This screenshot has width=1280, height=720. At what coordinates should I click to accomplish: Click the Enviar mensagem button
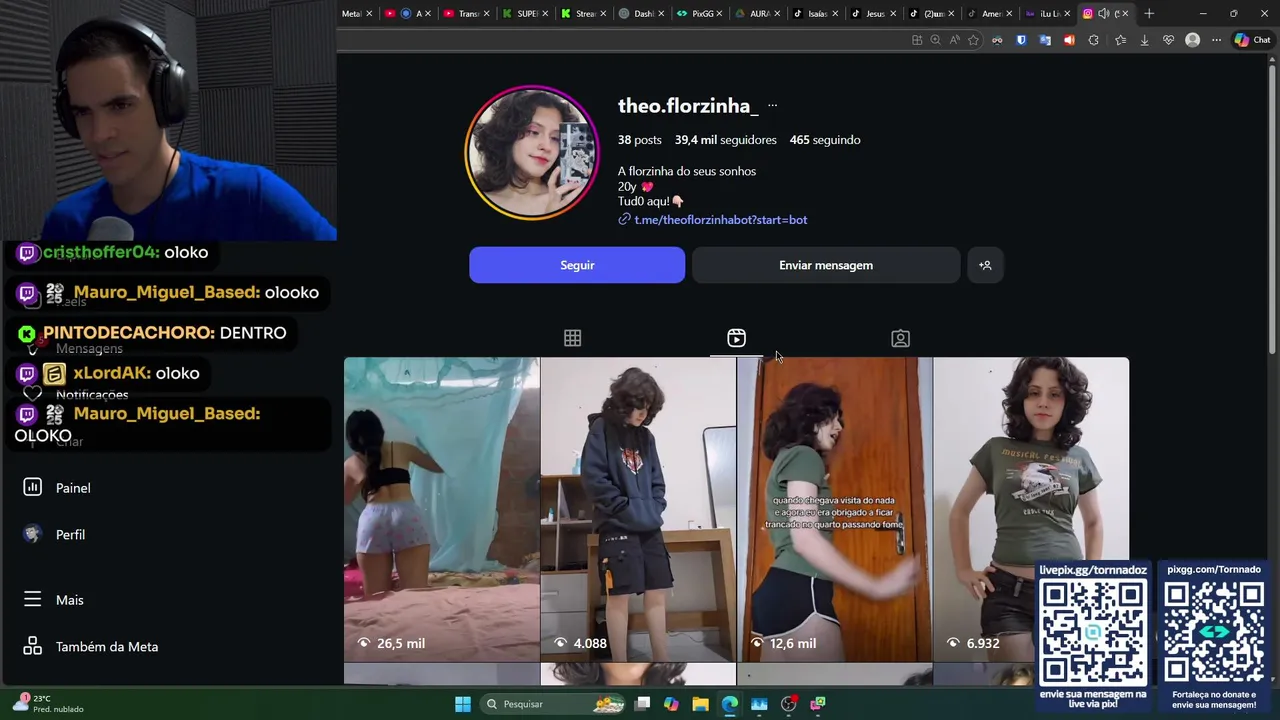click(826, 265)
